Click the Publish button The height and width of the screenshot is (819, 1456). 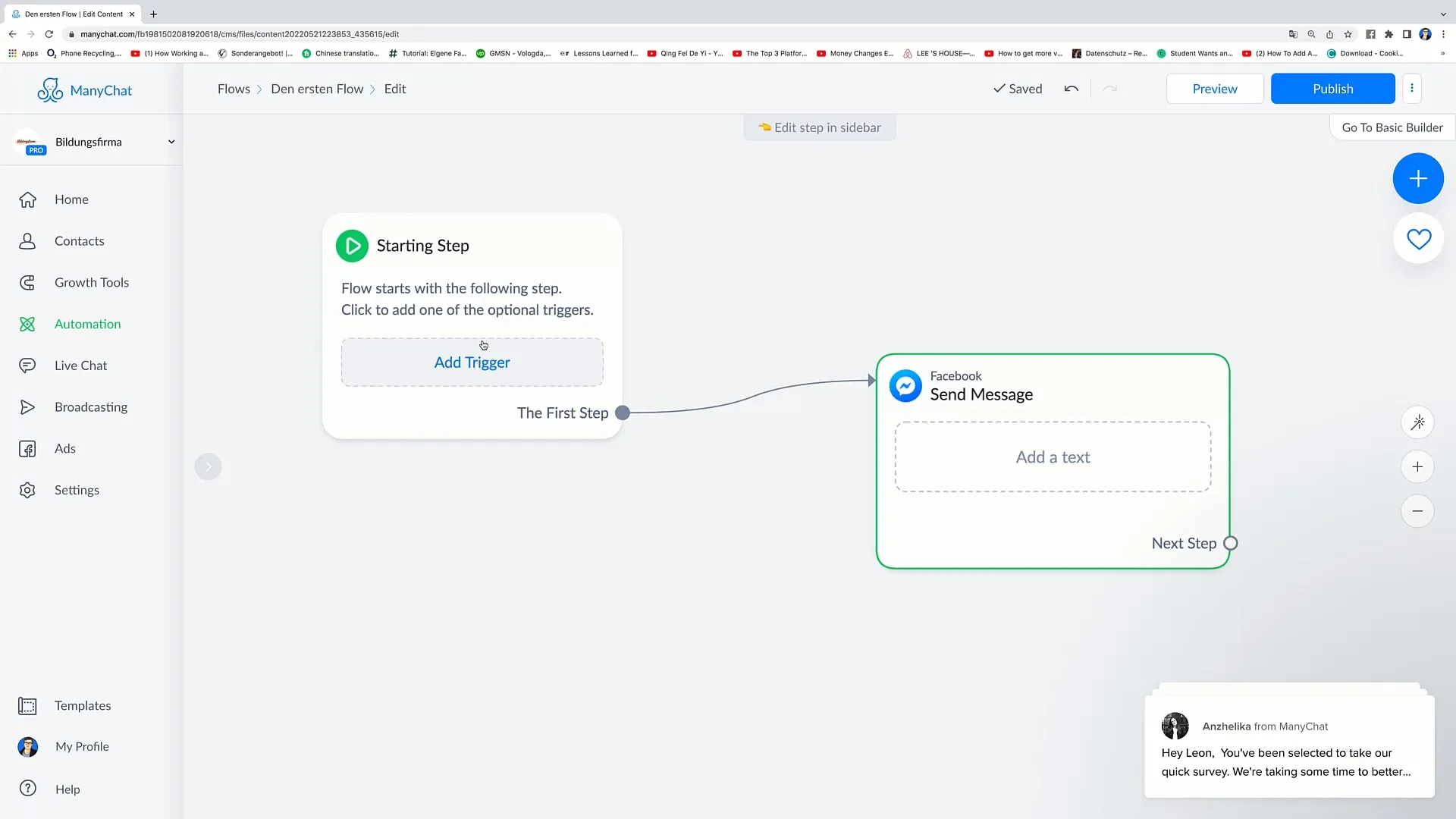pos(1332,89)
